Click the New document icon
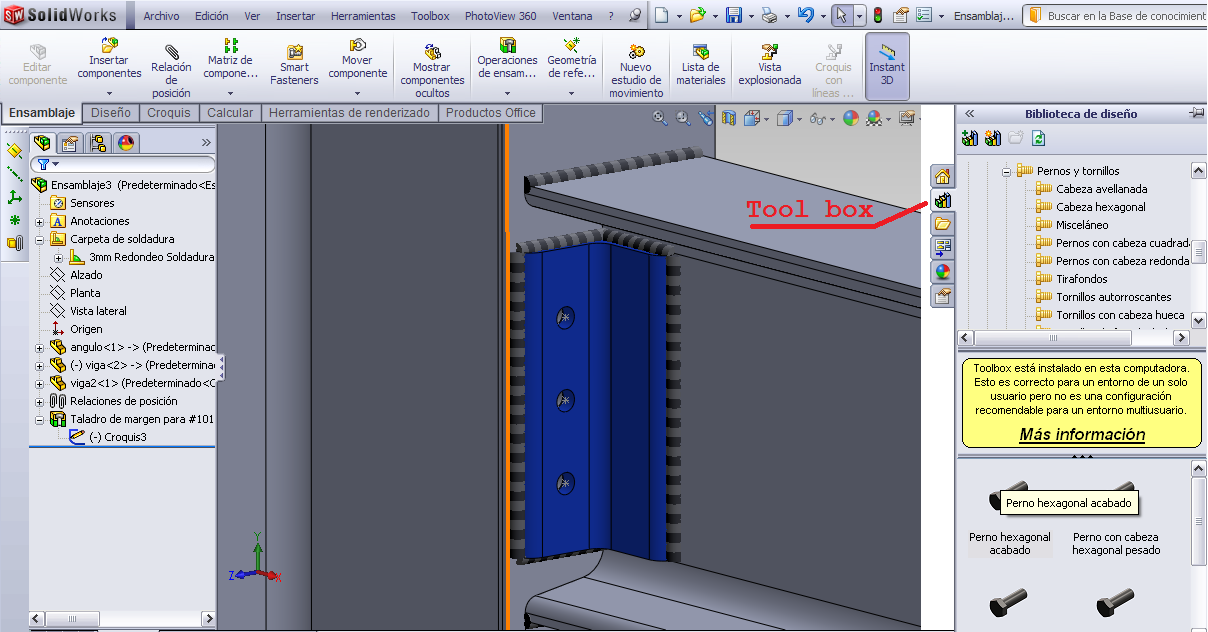 click(661, 15)
